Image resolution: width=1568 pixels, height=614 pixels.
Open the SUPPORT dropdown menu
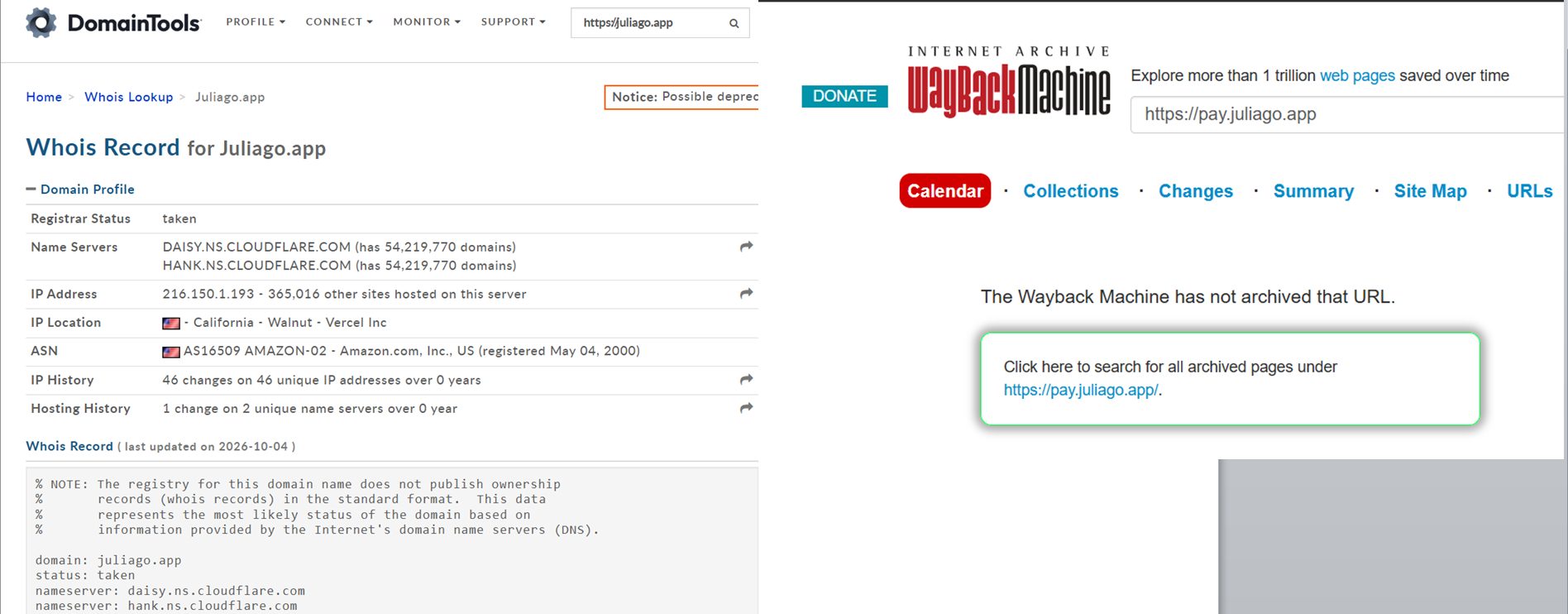[513, 22]
